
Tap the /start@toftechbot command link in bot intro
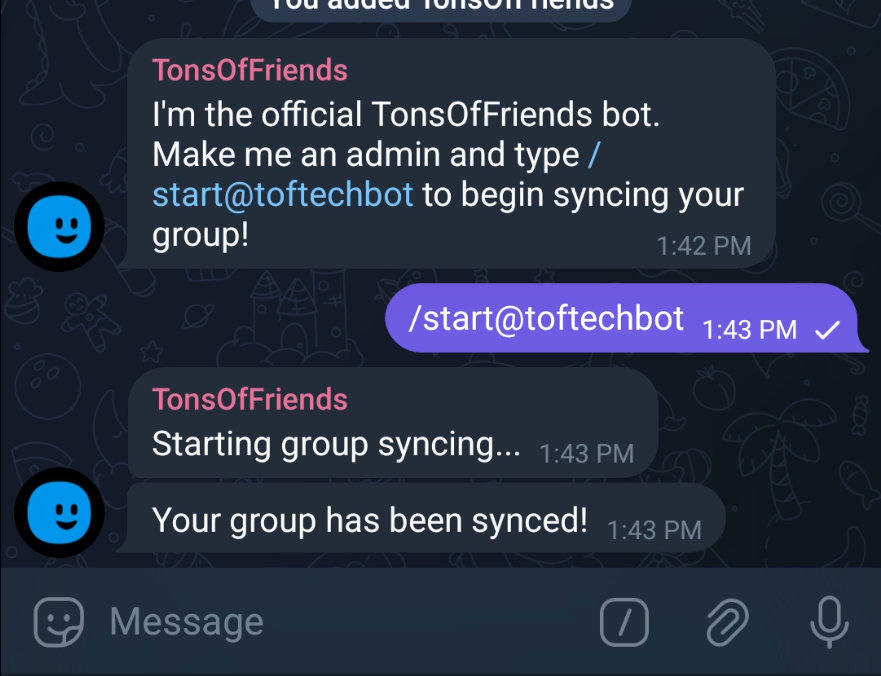[x=283, y=194]
